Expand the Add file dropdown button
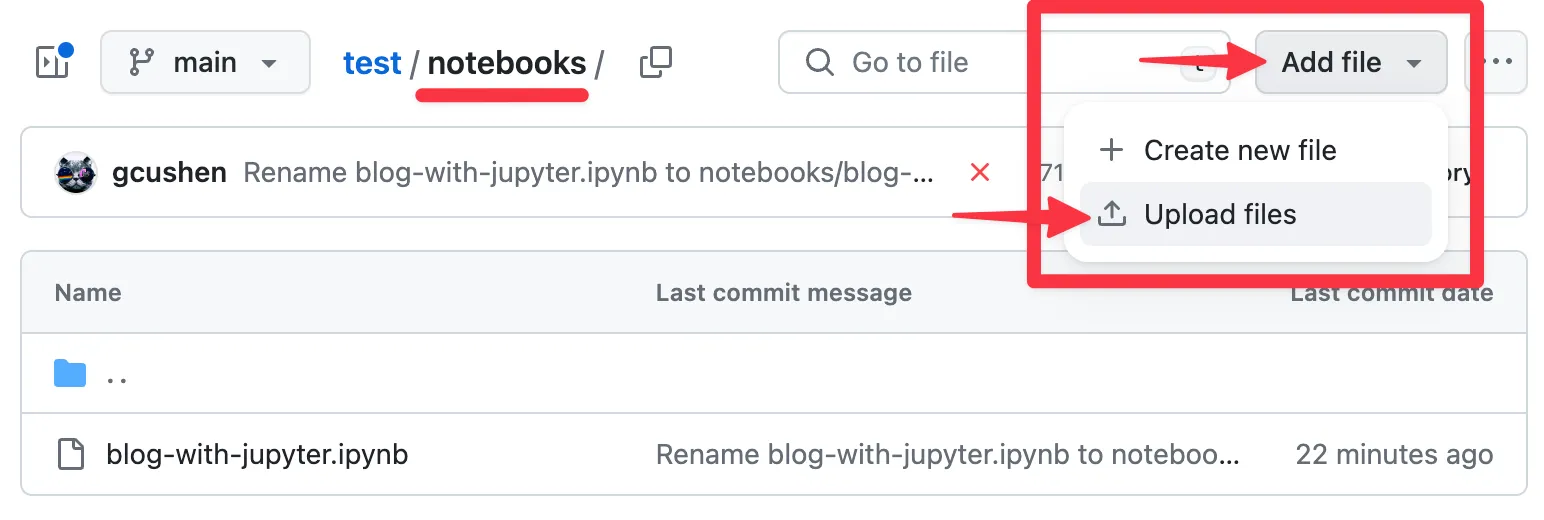1544x520 pixels. (x=1350, y=63)
